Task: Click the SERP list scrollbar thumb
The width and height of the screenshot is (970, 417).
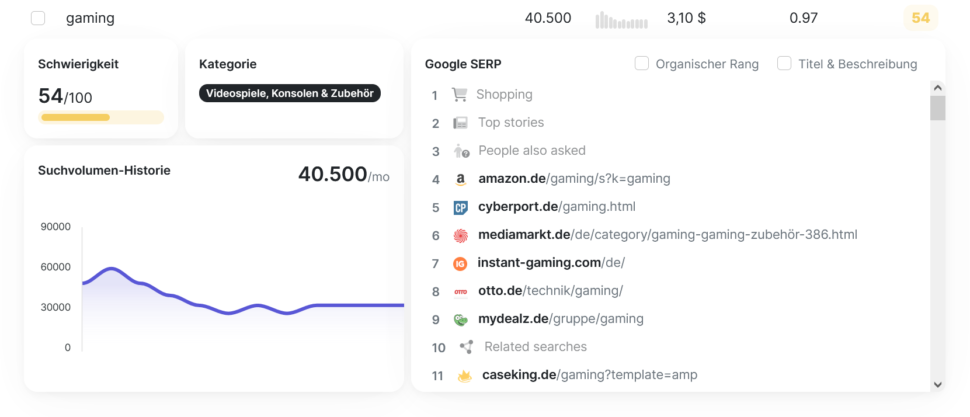Action: [x=938, y=108]
